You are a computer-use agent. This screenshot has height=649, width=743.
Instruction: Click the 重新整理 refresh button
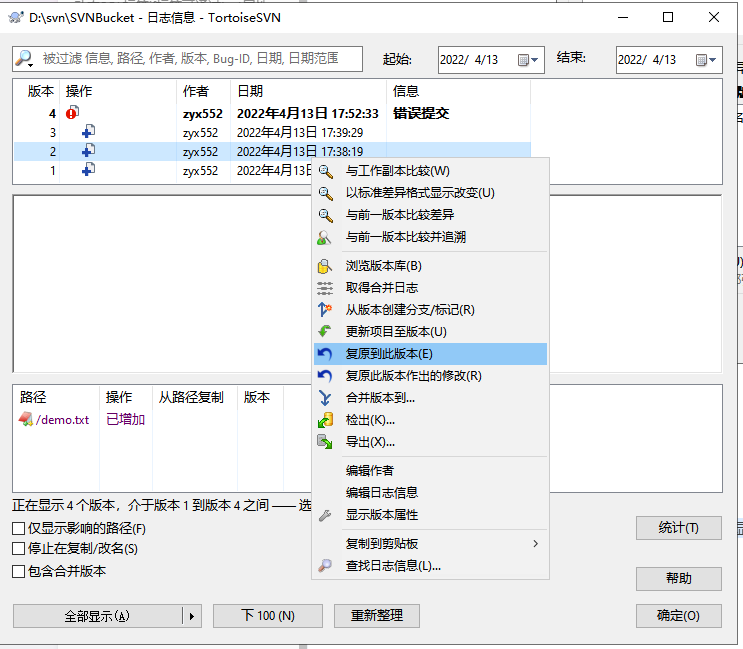point(377,616)
